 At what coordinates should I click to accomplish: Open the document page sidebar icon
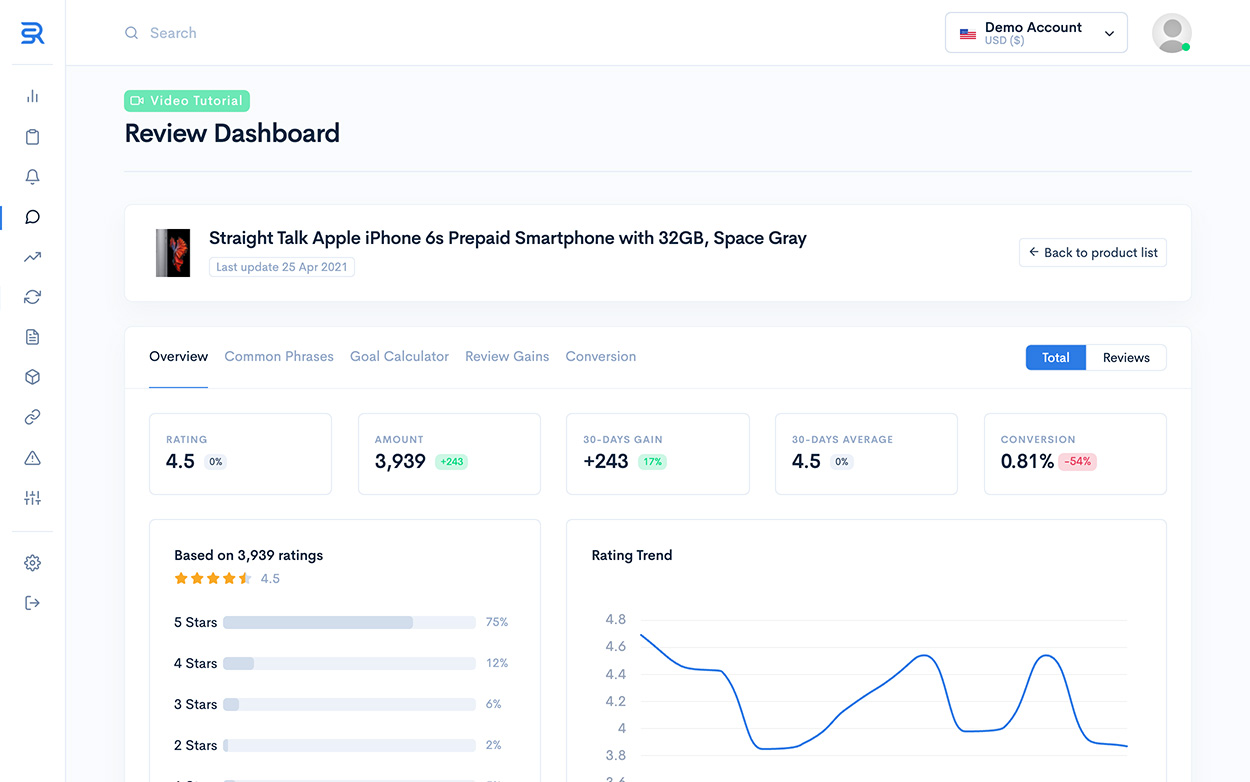click(33, 337)
